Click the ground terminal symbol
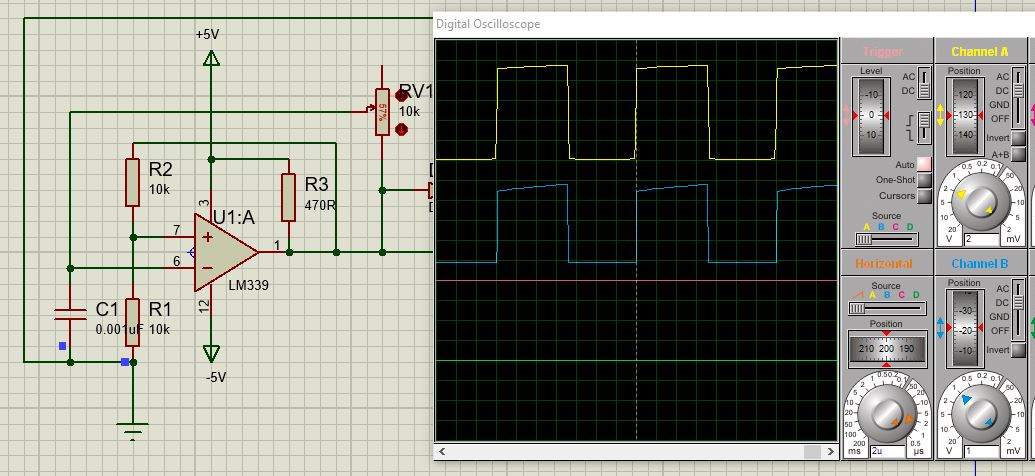The image size is (1035, 476). click(131, 429)
